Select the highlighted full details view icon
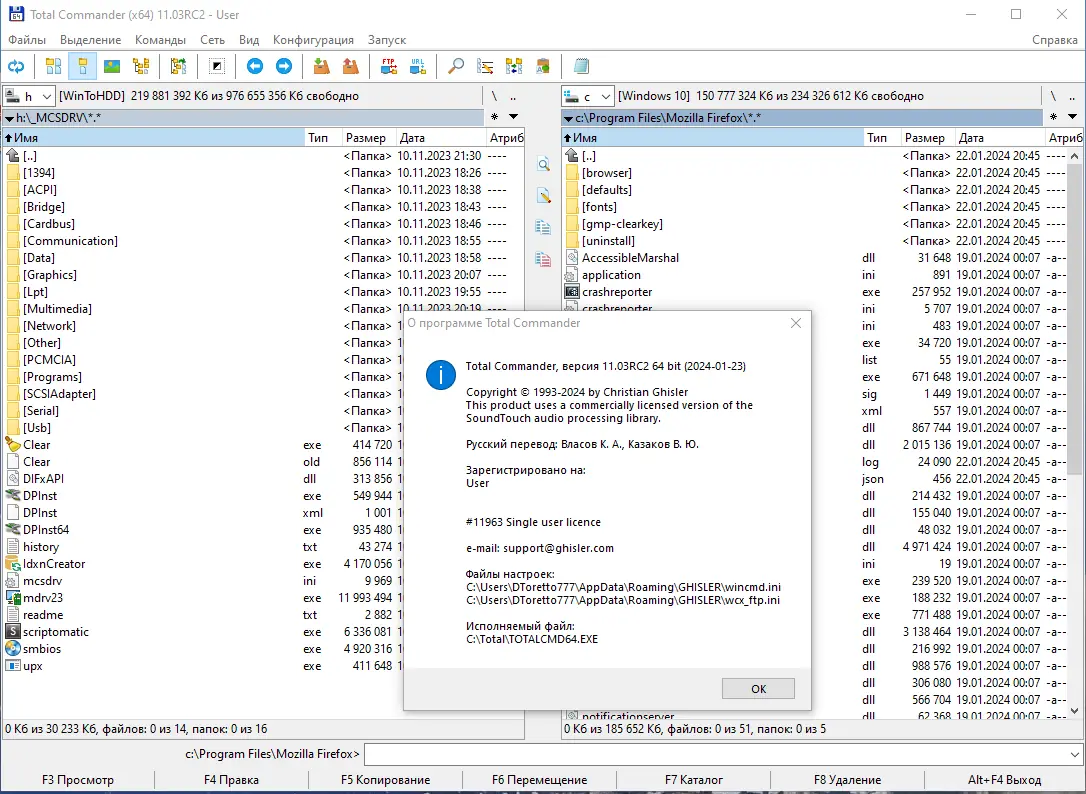Image resolution: width=1086 pixels, height=794 pixels. pyautogui.click(x=82, y=67)
